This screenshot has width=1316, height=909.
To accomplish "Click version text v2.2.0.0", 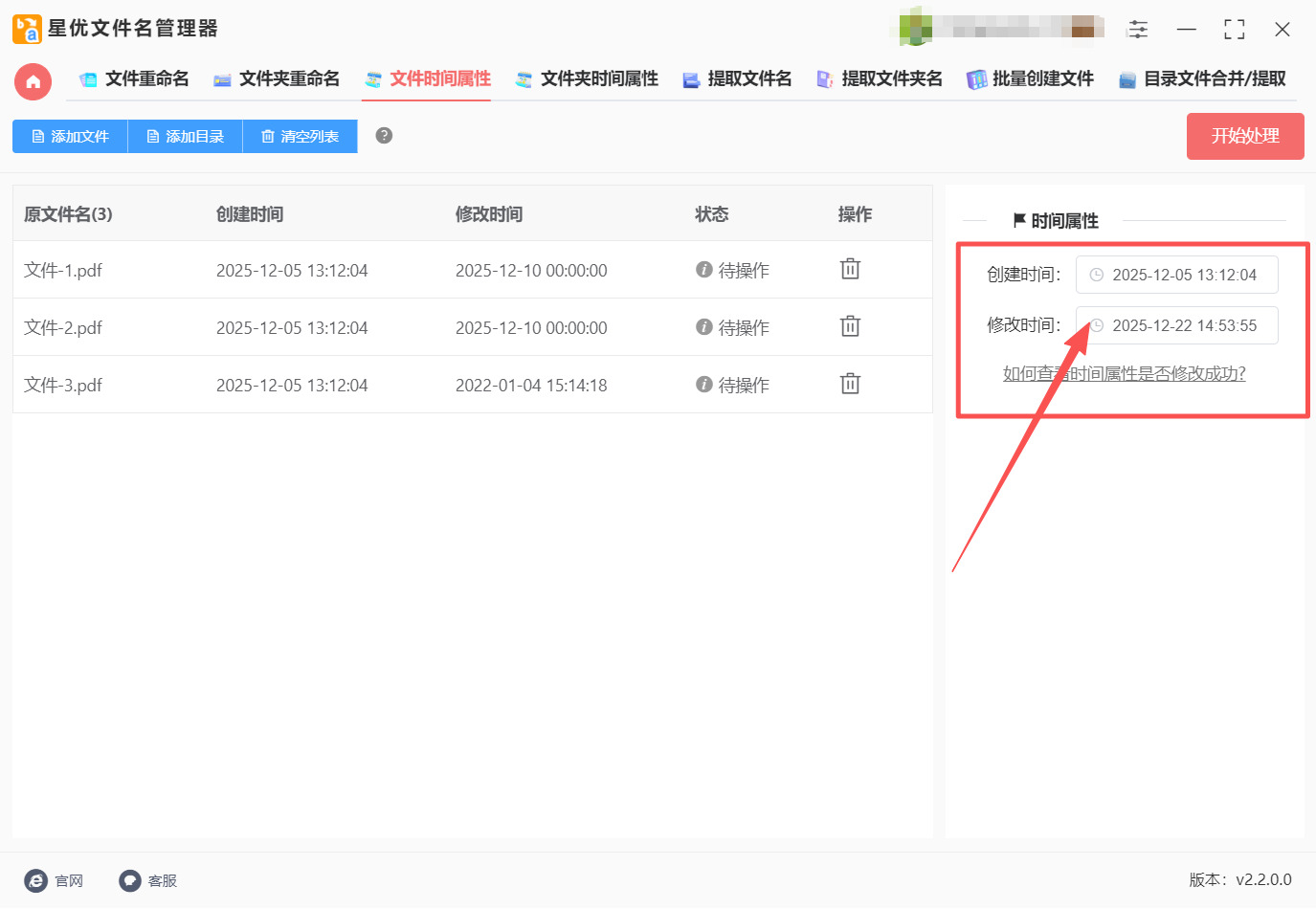I will (1263, 879).
